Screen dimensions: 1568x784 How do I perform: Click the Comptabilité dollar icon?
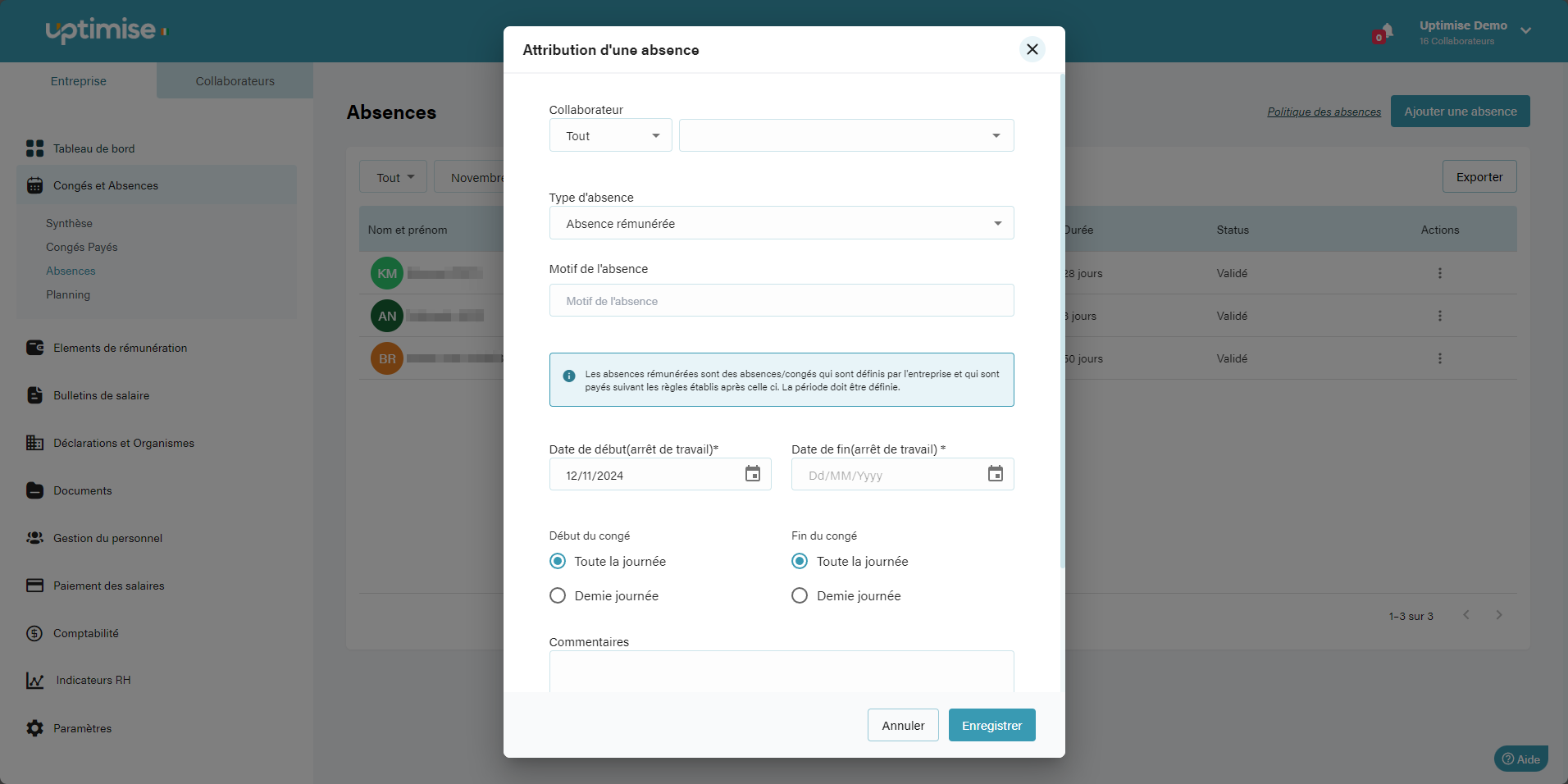pyautogui.click(x=34, y=633)
